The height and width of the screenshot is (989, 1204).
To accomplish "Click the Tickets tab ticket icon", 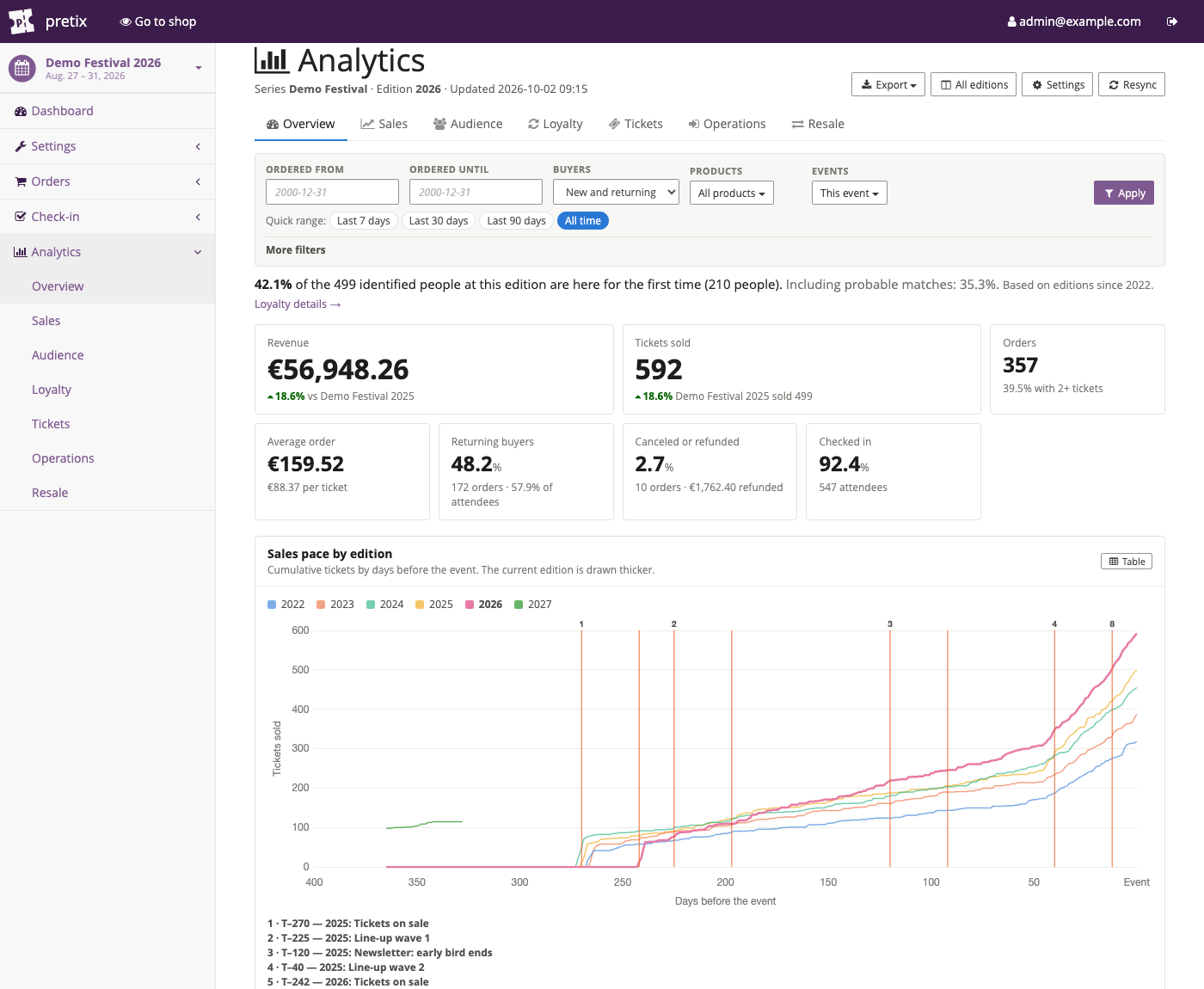I will 615,124.
